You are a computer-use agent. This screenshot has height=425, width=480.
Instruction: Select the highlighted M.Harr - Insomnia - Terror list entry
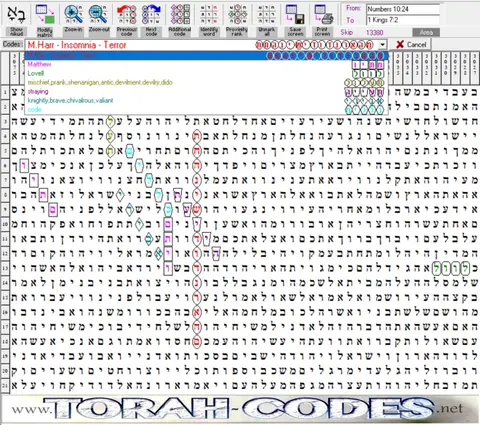pos(206,55)
